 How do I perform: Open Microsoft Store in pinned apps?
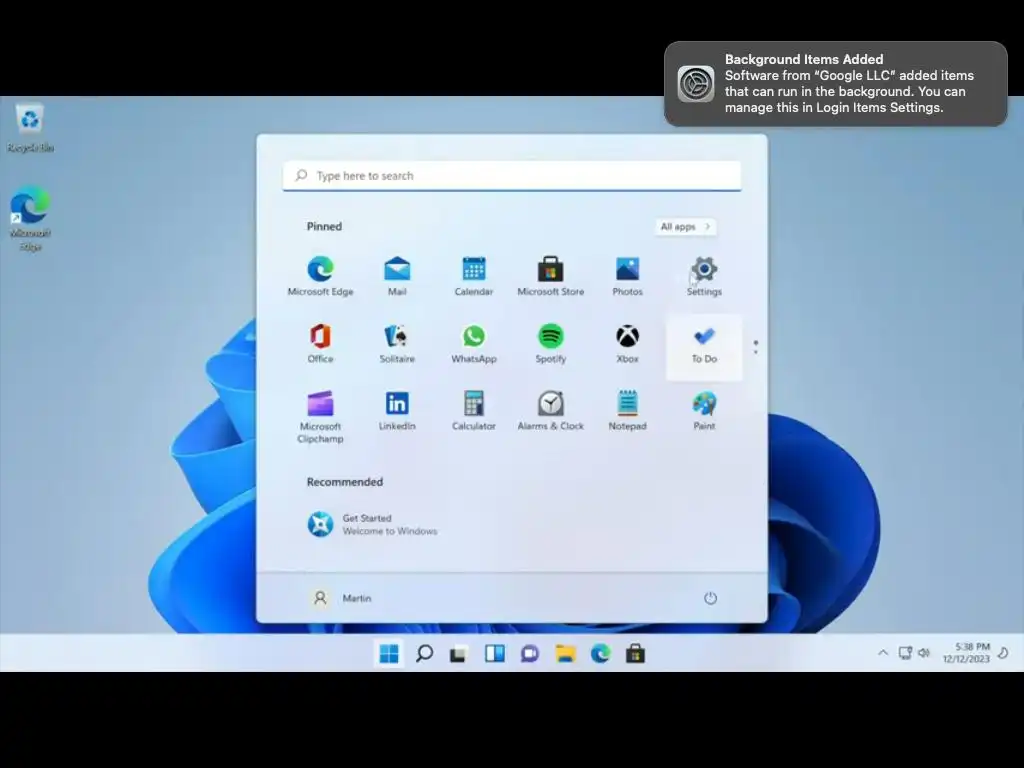click(x=551, y=276)
